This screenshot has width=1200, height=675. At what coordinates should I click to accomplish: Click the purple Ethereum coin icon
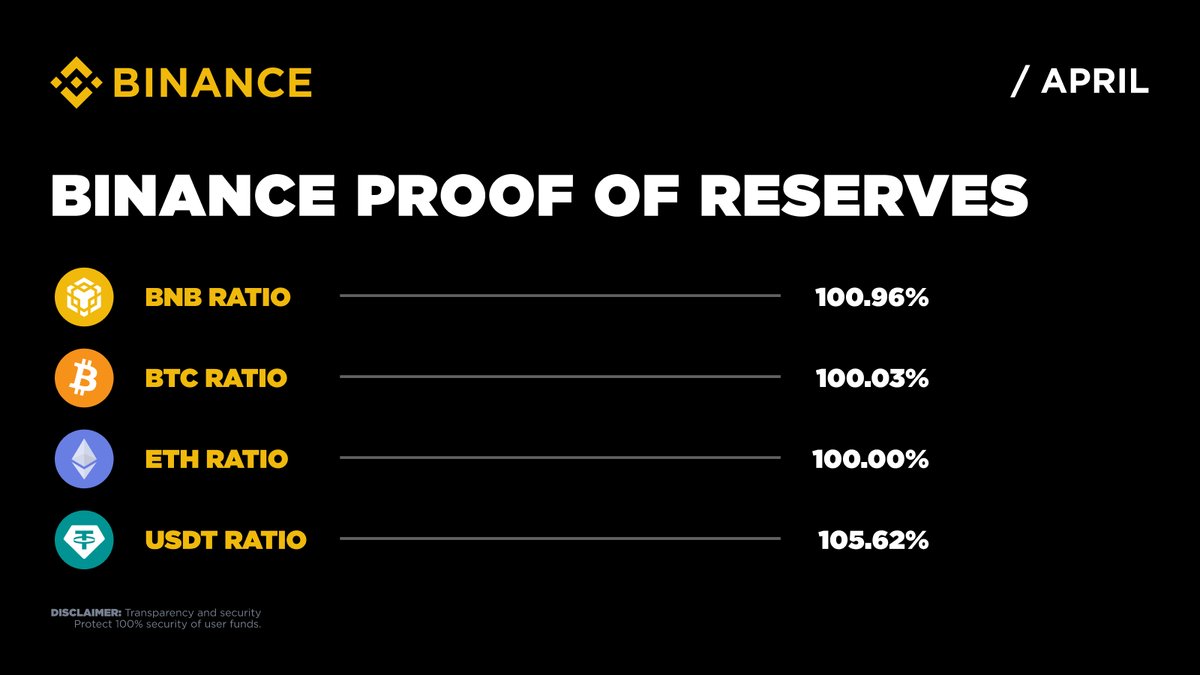click(84, 459)
